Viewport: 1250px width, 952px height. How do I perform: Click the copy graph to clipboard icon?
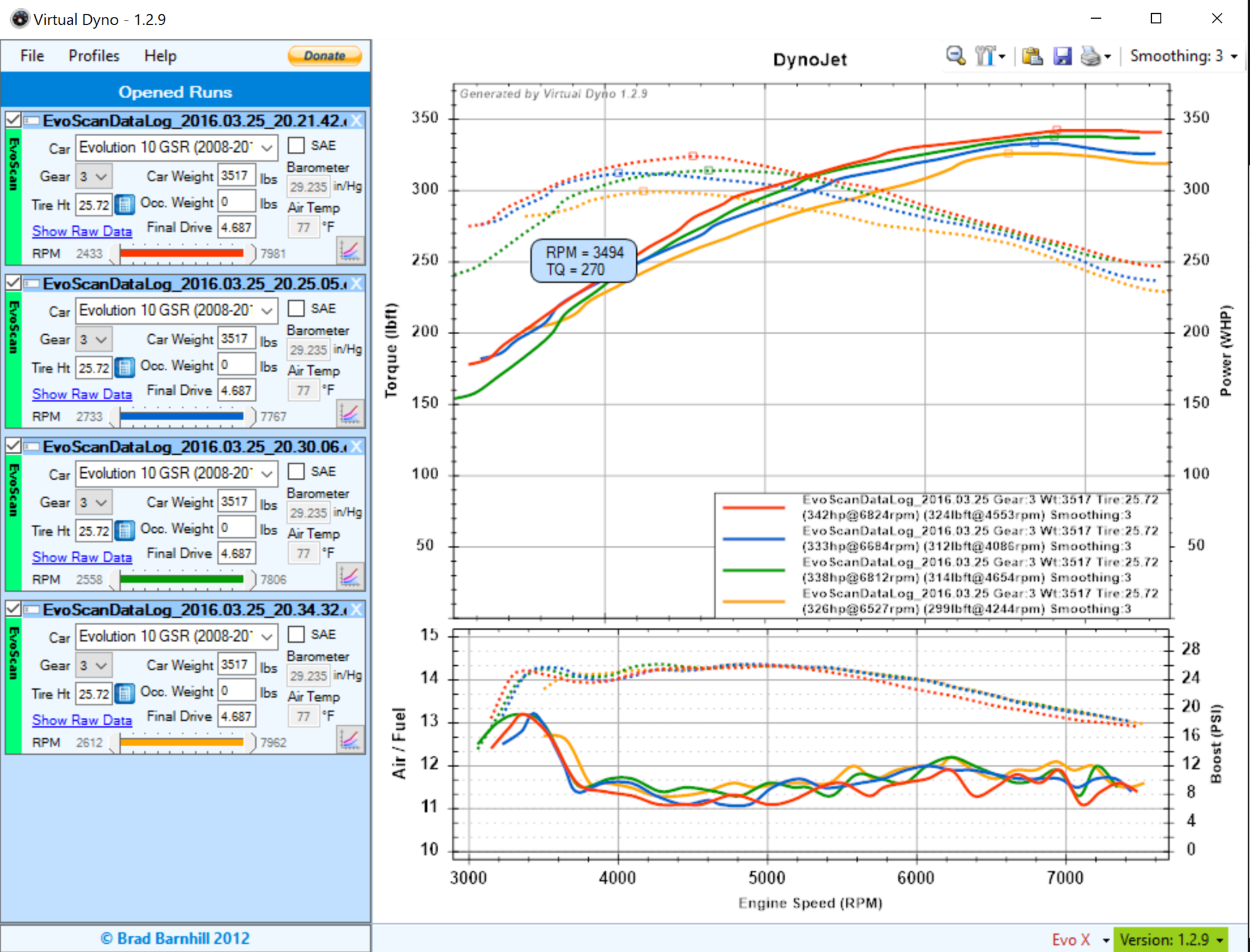pyautogui.click(x=1032, y=56)
